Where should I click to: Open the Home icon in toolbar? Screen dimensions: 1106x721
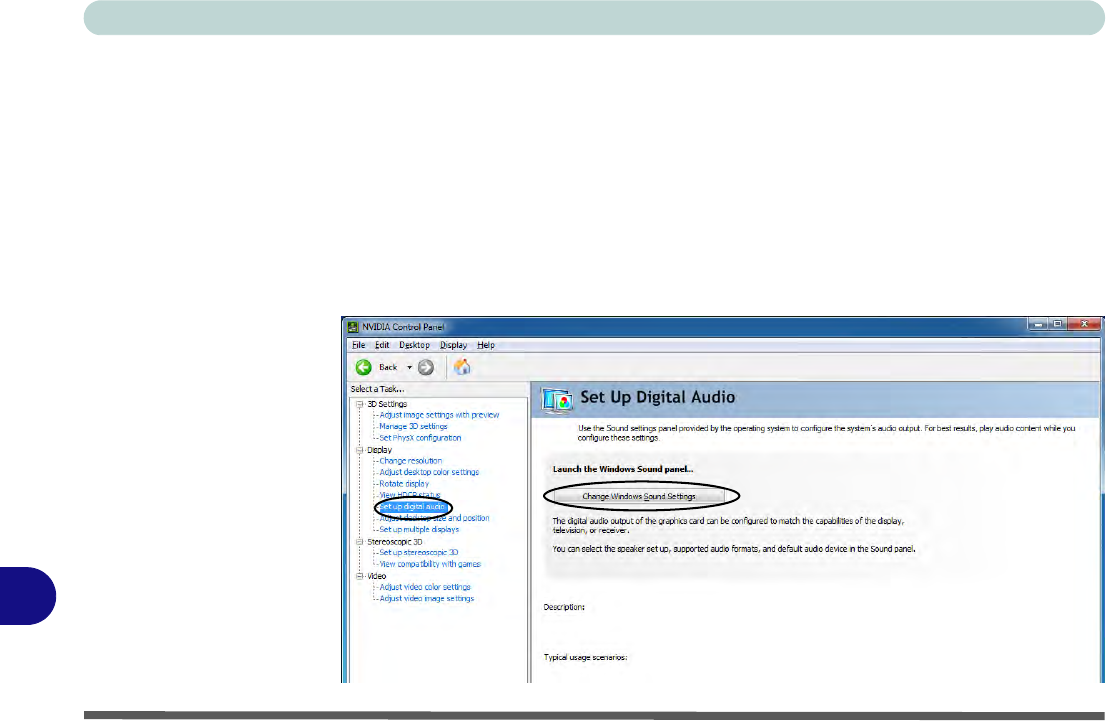click(462, 367)
